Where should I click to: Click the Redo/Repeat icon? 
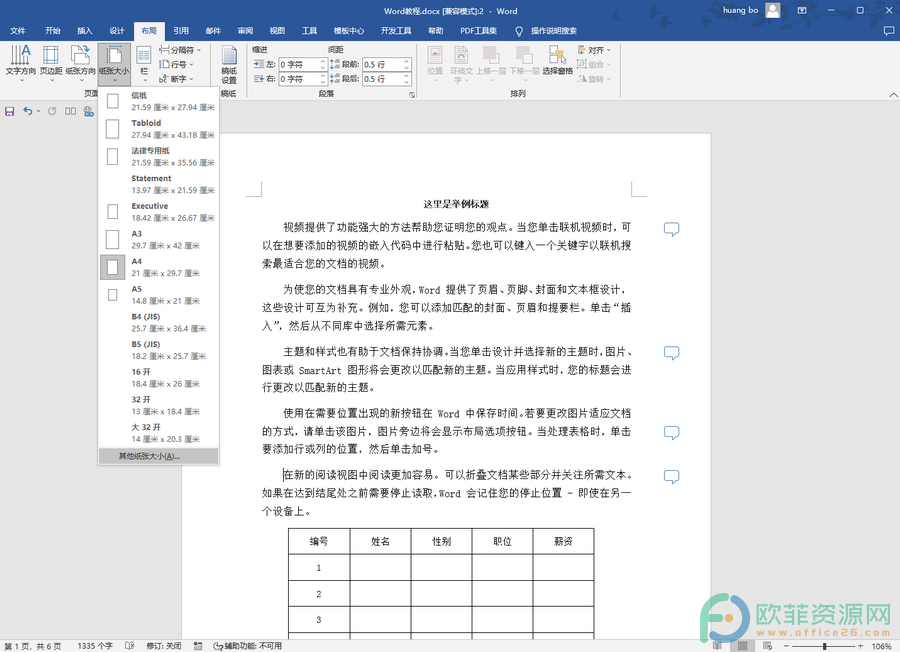point(52,111)
